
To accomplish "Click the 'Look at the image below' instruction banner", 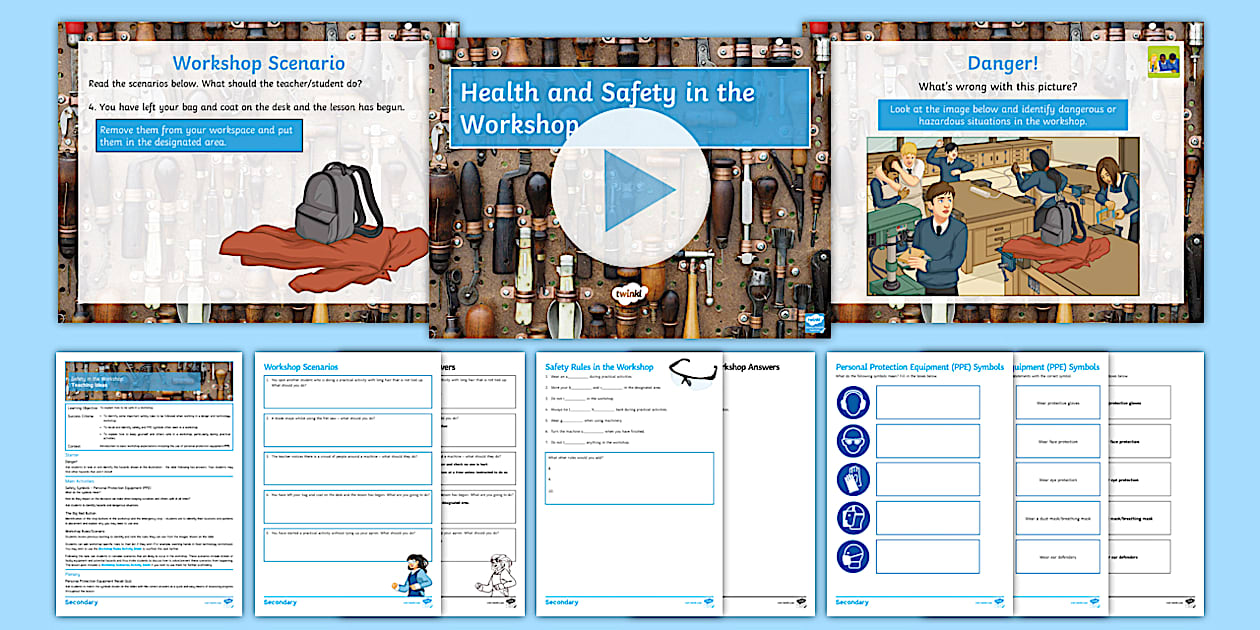I will tap(1003, 113).
